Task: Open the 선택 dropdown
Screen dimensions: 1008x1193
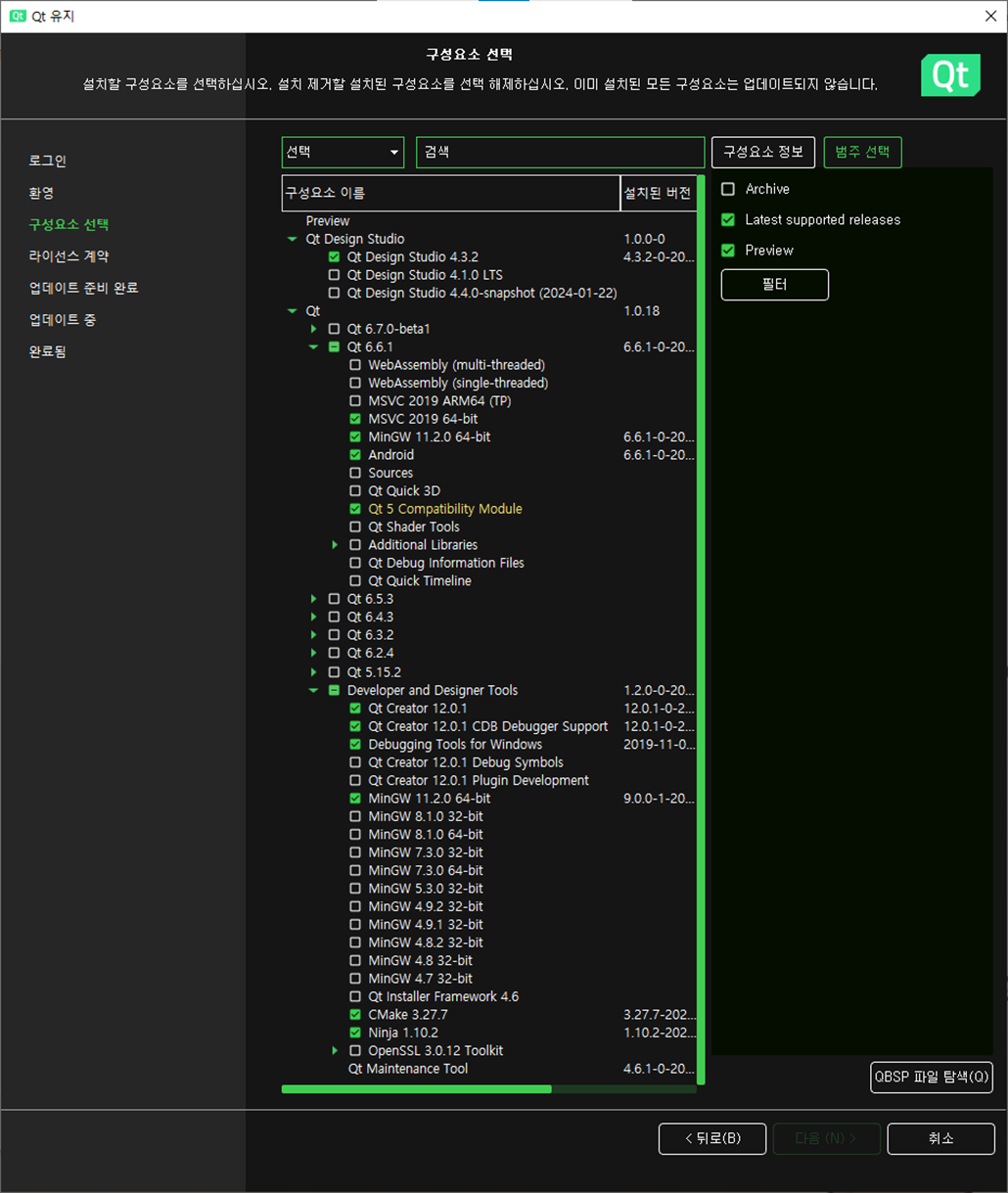Action: pos(343,153)
